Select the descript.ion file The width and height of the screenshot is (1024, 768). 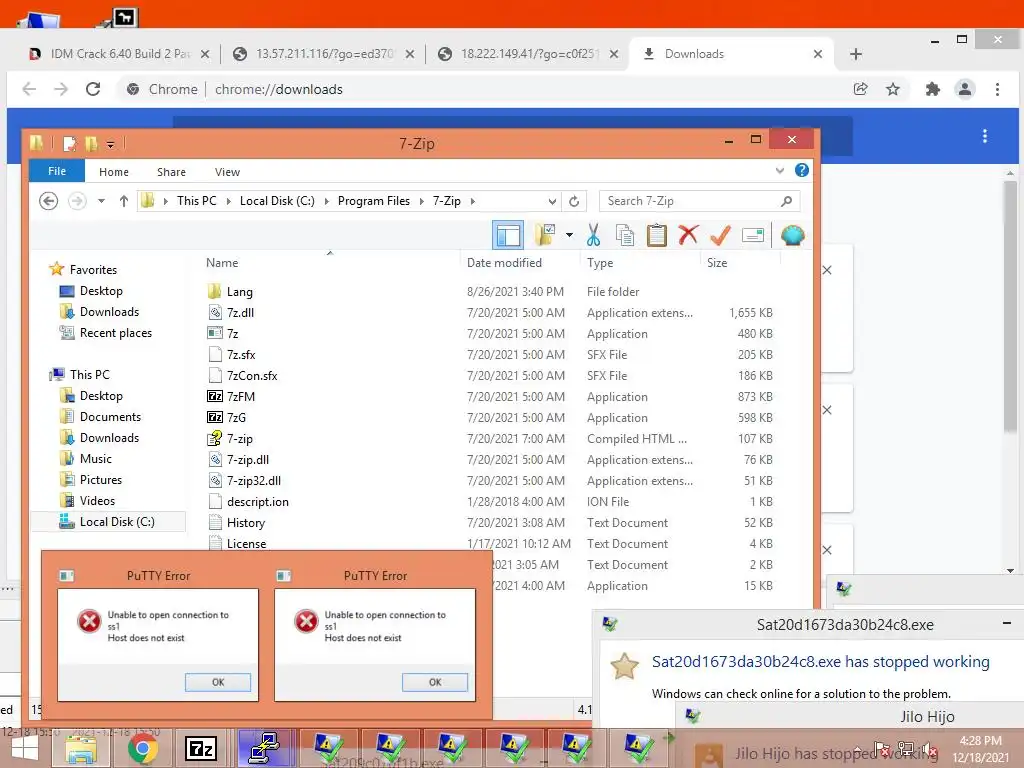tap(257, 502)
